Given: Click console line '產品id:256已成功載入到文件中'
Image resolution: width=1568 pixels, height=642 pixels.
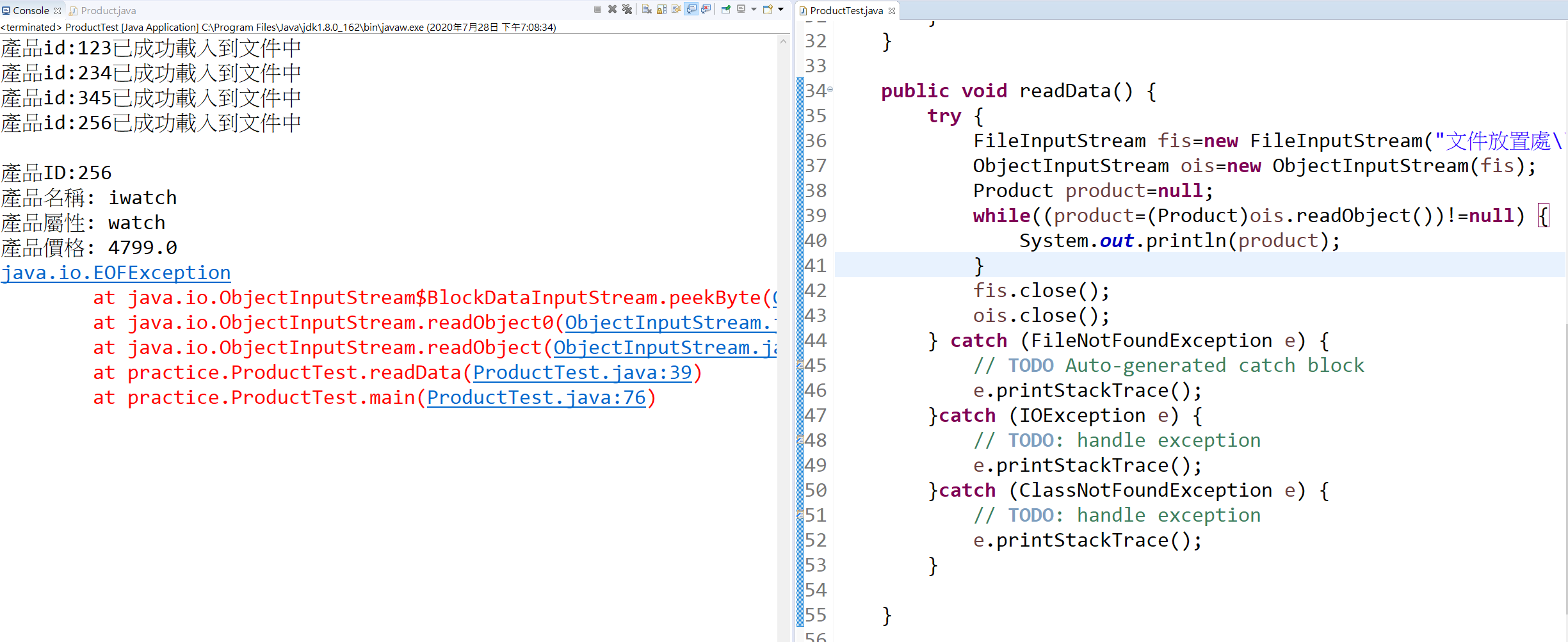Looking at the screenshot, I should pyautogui.click(x=151, y=123).
